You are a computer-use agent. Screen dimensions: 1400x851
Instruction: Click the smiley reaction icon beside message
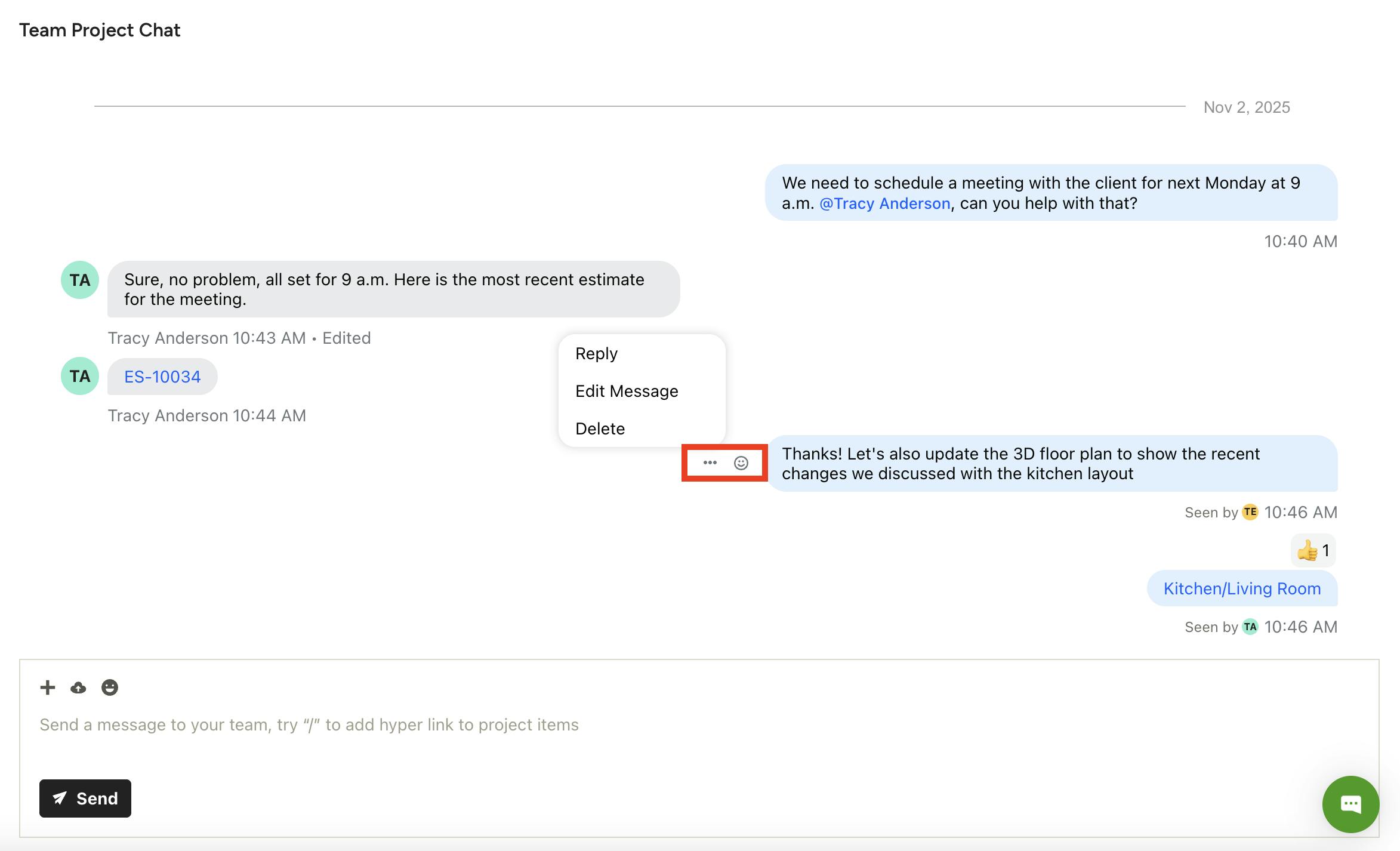click(741, 463)
